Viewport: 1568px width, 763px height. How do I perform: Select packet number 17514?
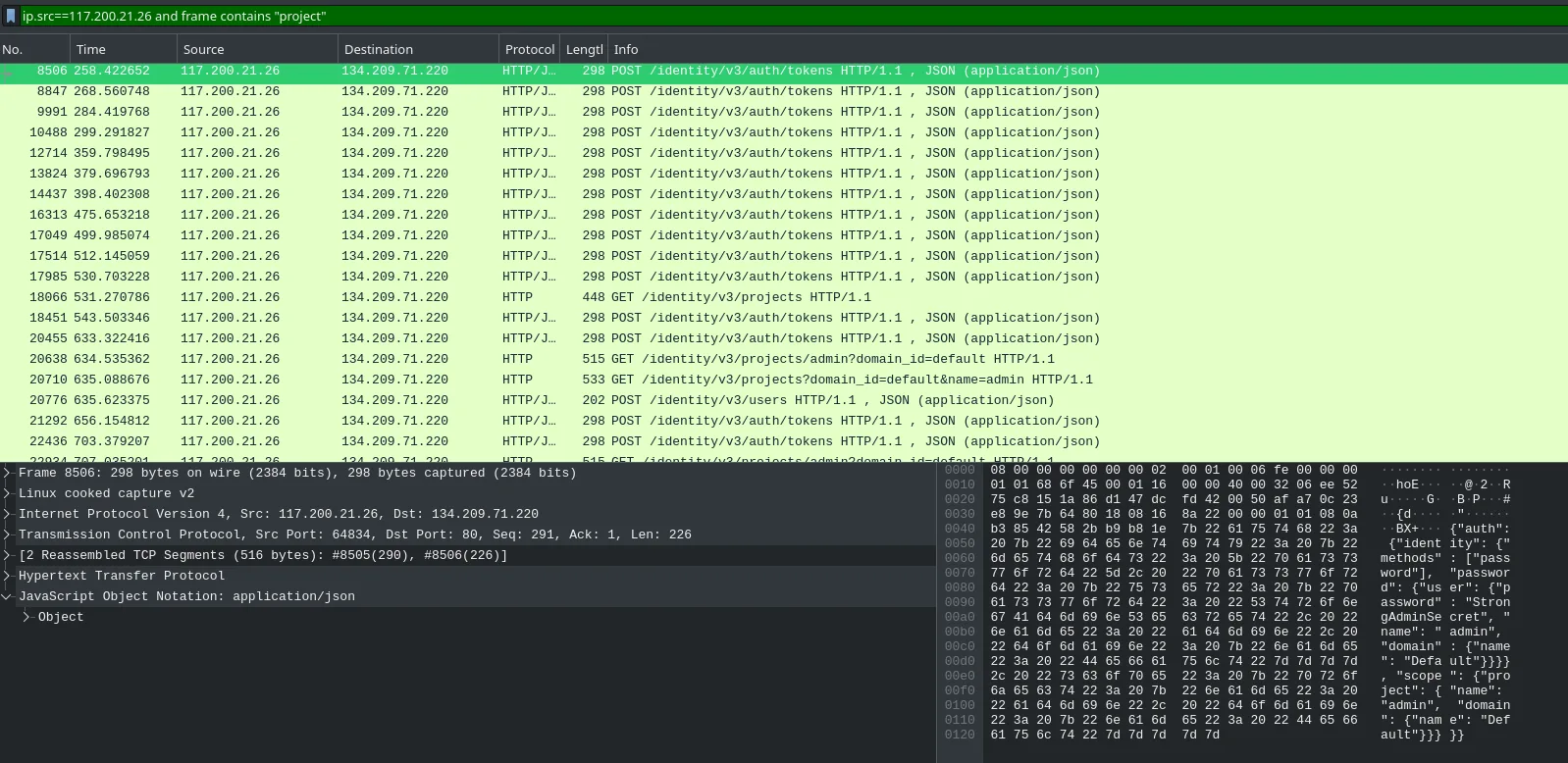coord(784,256)
